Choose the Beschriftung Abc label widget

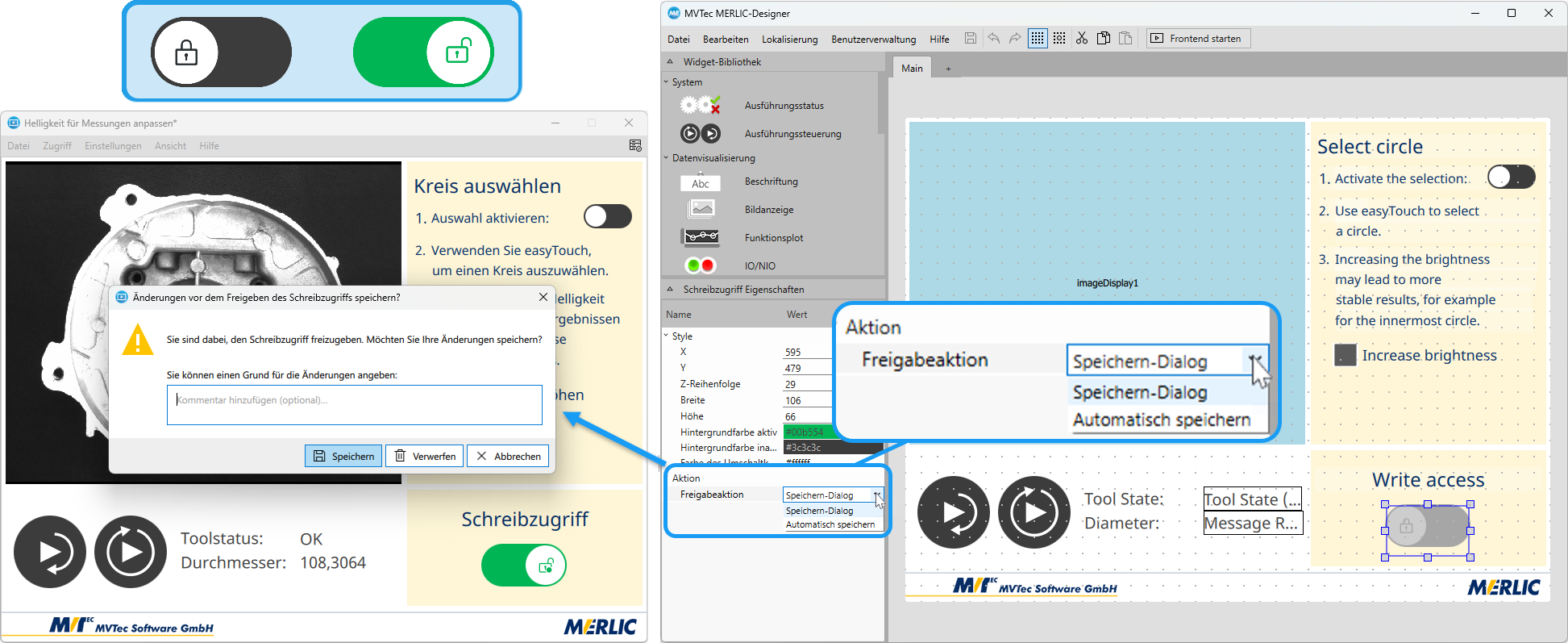click(701, 182)
